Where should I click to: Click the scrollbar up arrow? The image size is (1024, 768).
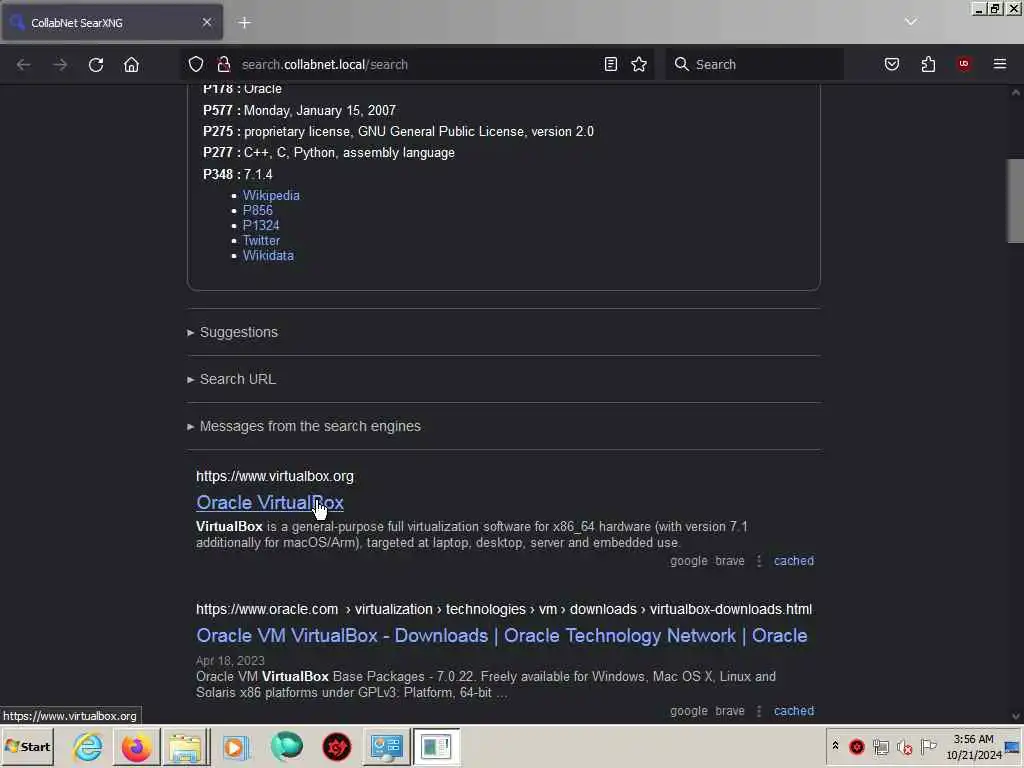pyautogui.click(x=1016, y=93)
